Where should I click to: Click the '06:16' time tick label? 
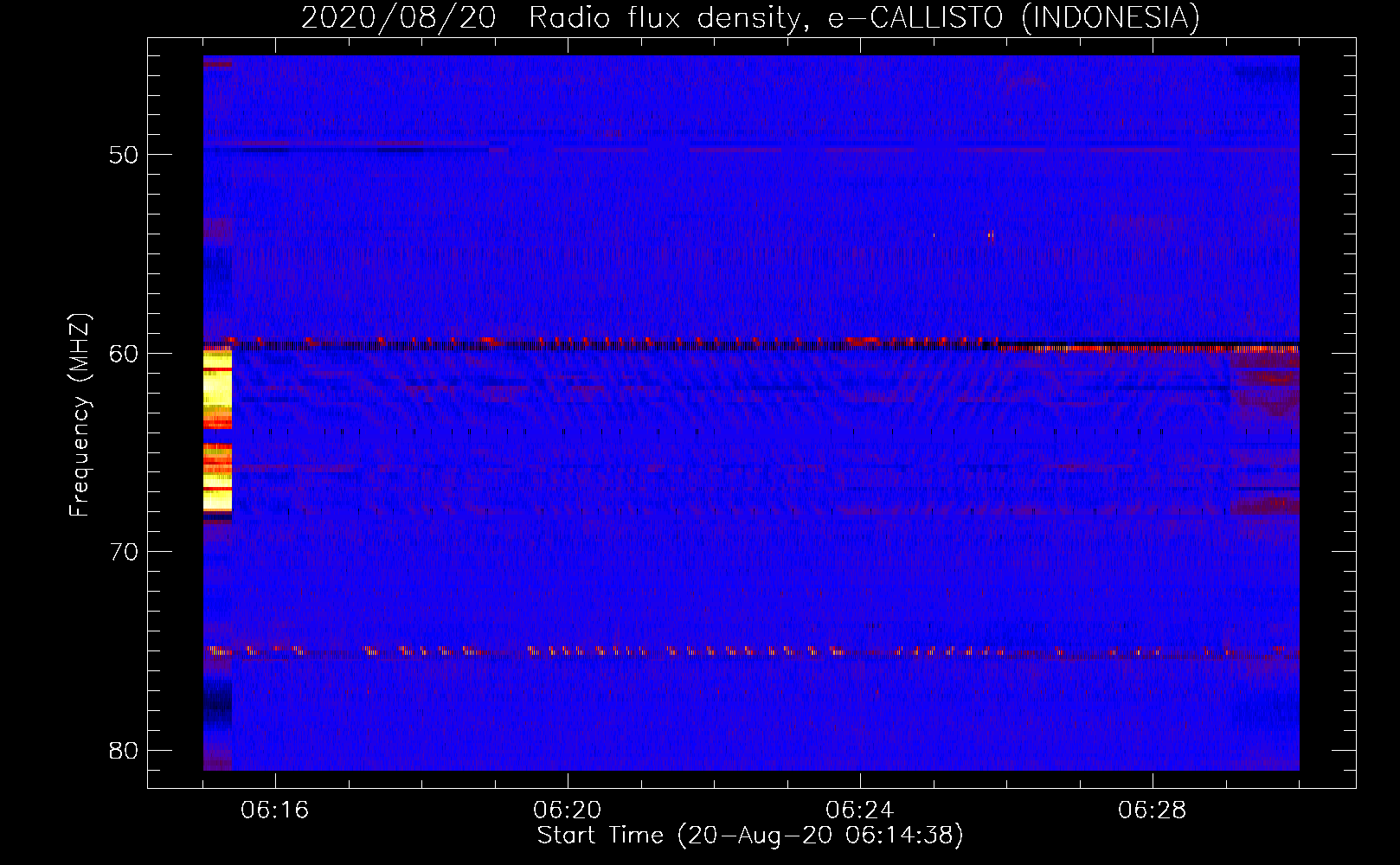point(275,811)
